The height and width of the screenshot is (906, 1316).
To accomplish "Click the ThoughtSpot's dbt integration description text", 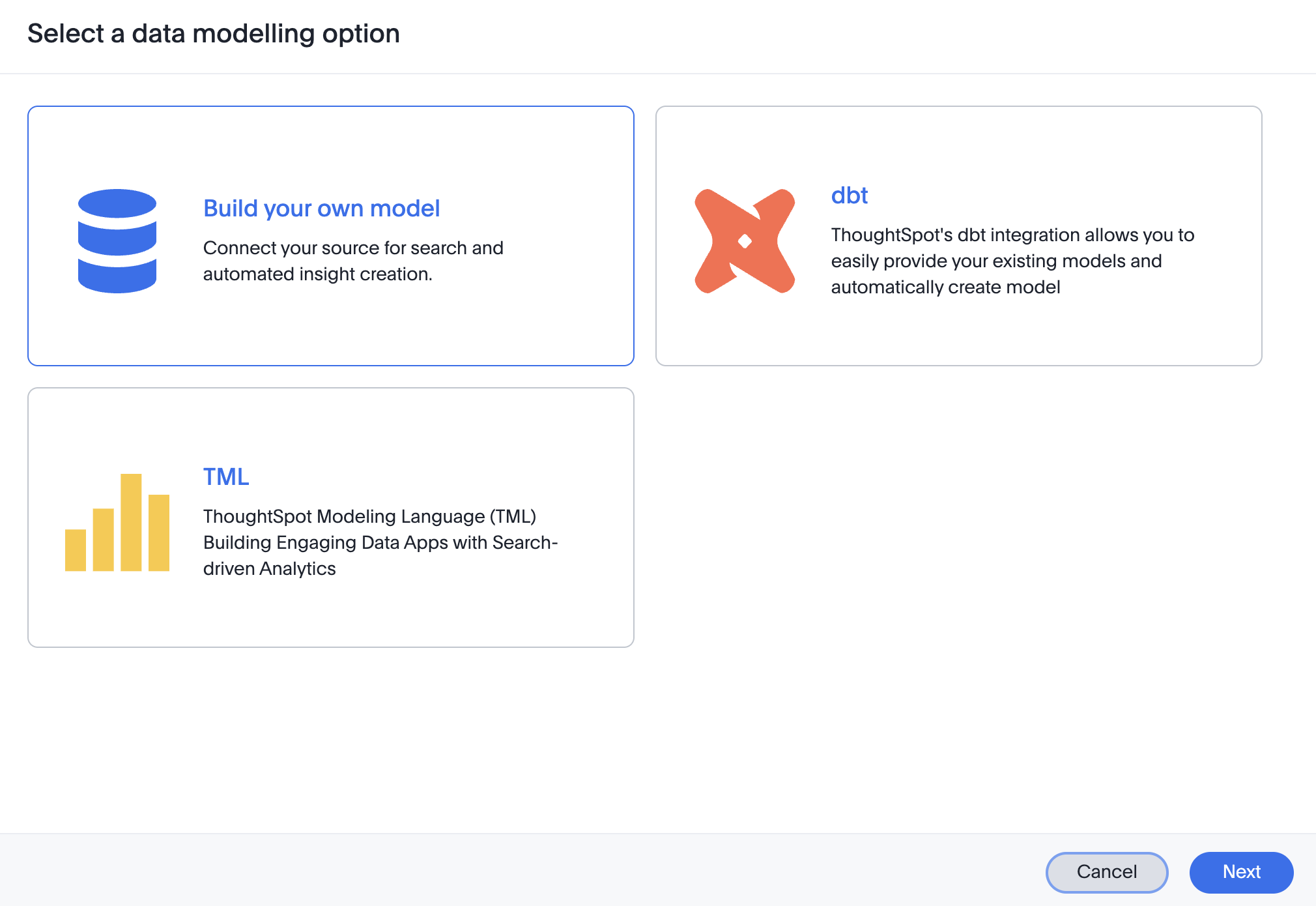I will point(1013,261).
